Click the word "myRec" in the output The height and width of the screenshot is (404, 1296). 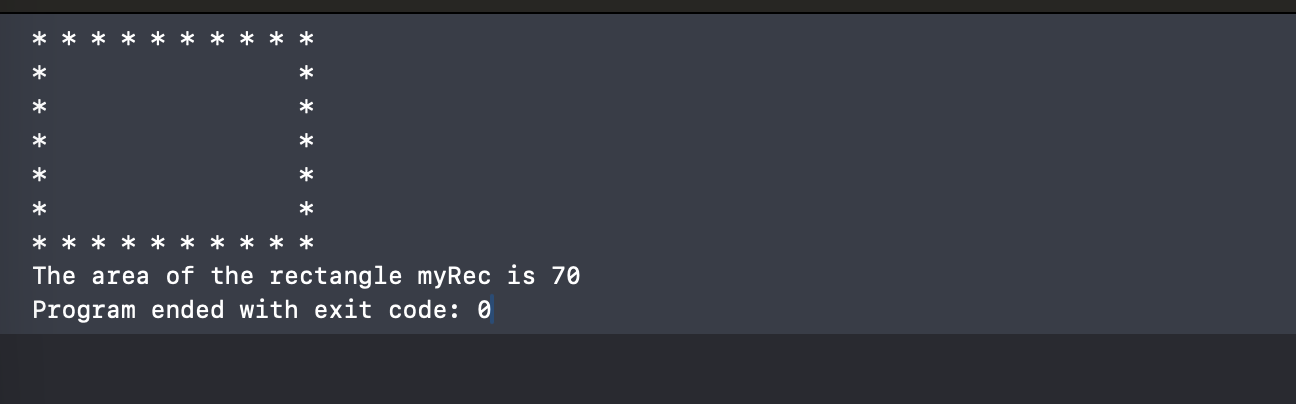pyautogui.click(x=447, y=276)
